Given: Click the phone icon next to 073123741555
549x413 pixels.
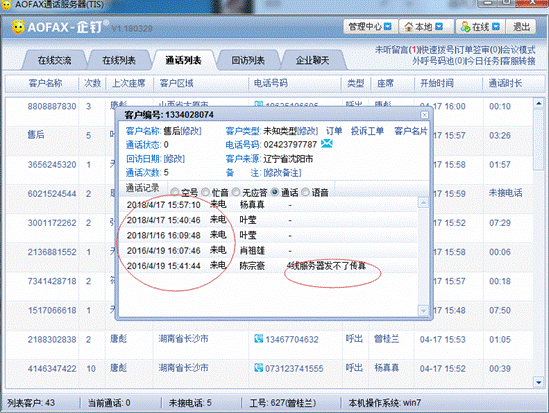Looking at the screenshot, I should click(x=258, y=368).
